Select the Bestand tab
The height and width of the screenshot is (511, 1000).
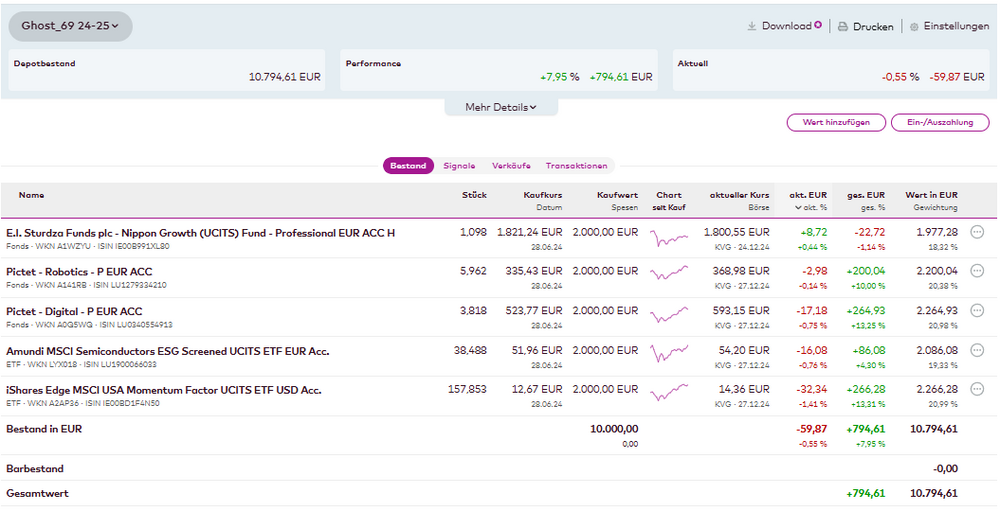(408, 166)
